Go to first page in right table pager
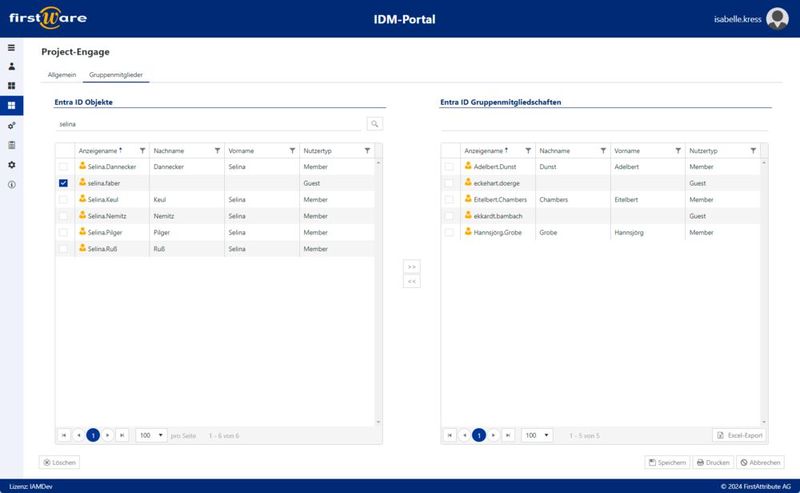 449,435
